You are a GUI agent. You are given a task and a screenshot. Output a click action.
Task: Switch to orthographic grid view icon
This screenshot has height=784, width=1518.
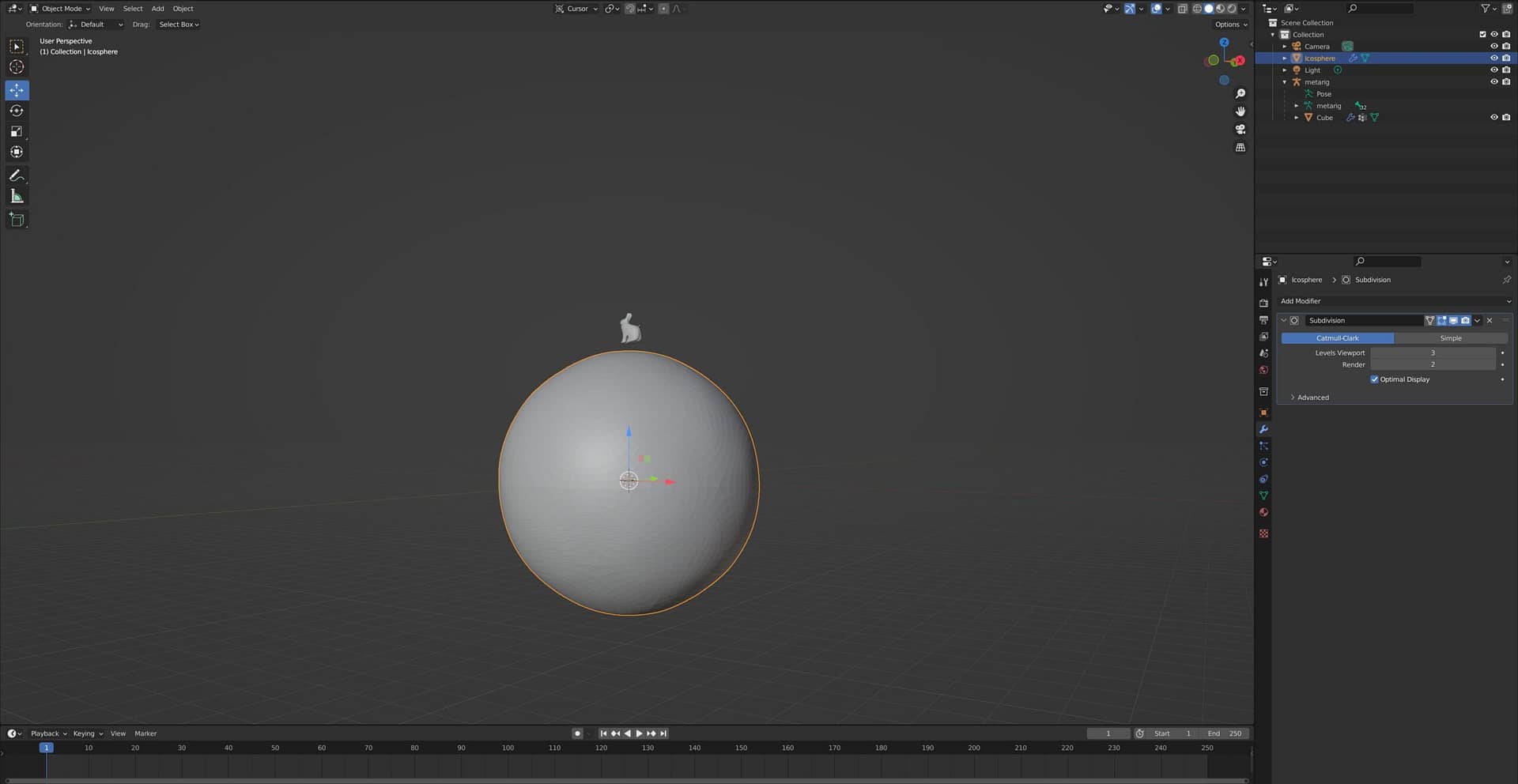(1240, 148)
